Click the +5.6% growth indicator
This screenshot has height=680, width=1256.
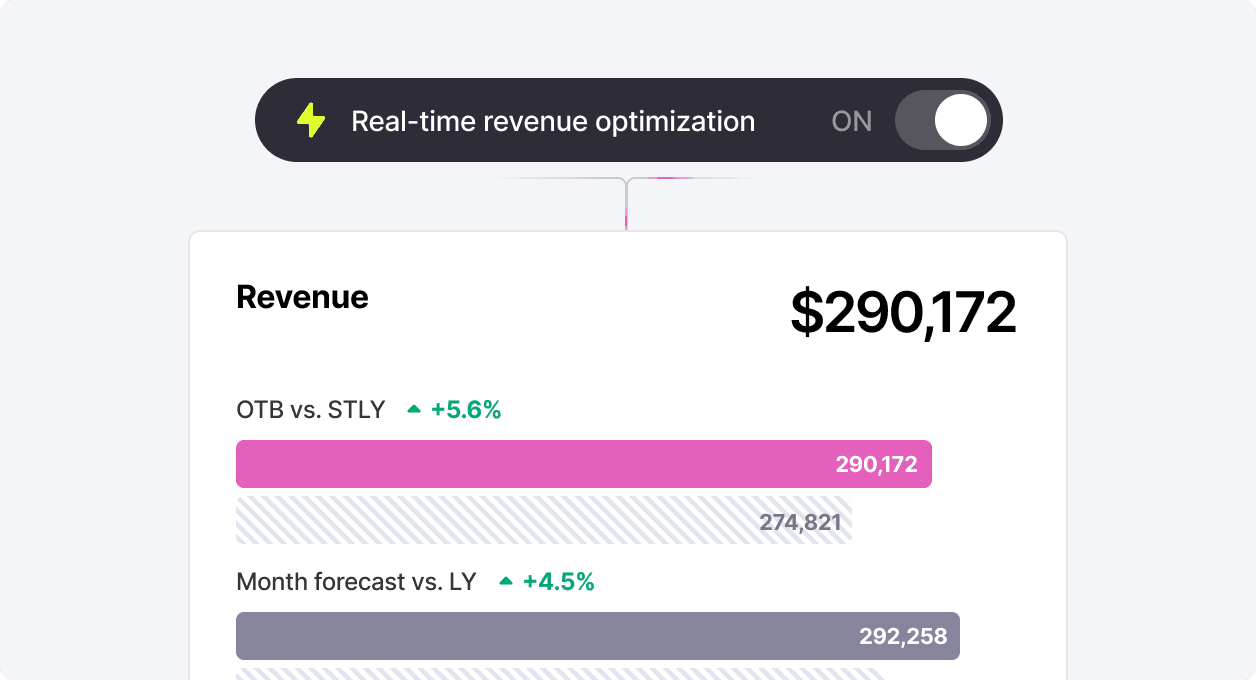click(464, 409)
